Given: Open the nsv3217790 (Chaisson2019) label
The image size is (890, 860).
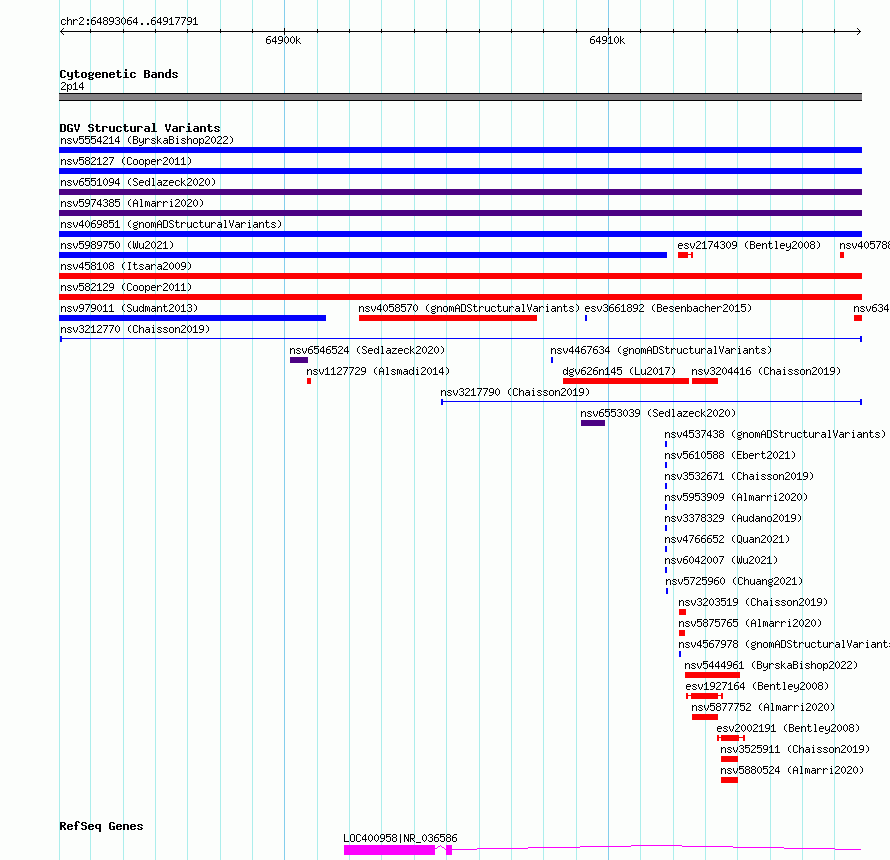Looking at the screenshot, I should click(x=515, y=392).
